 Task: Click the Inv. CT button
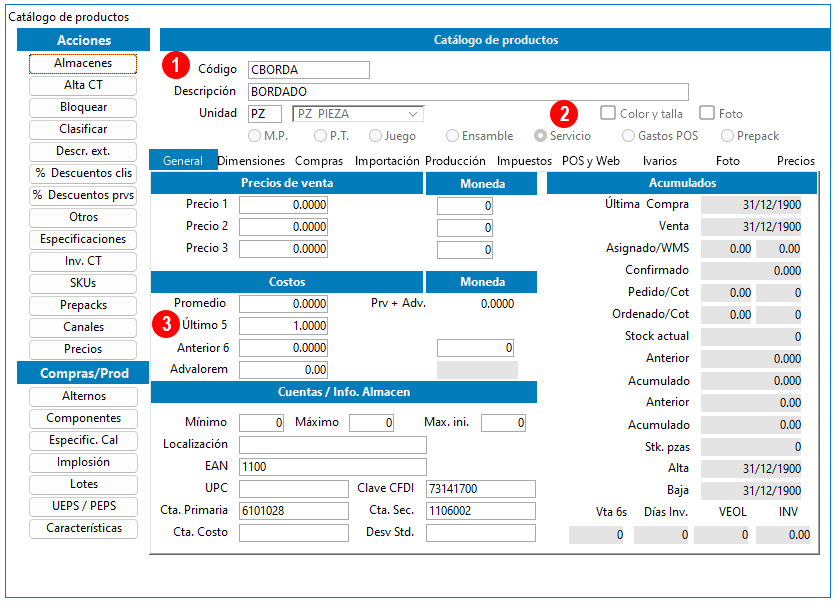[x=83, y=261]
